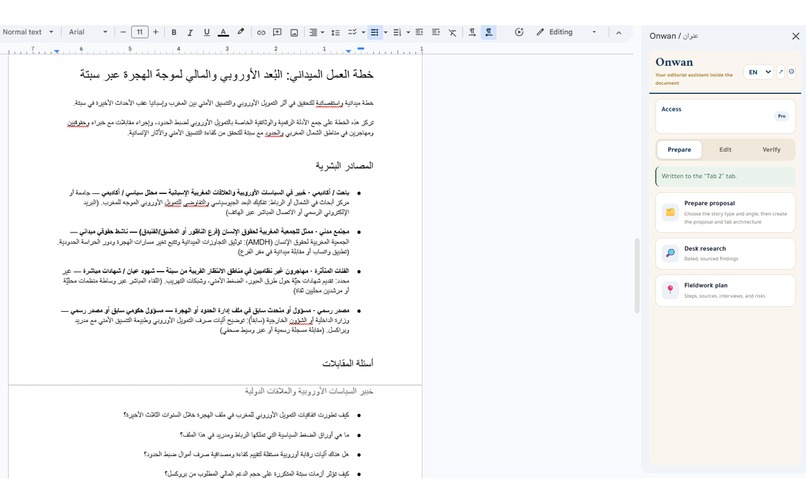Open the Normal text style dropdown

click(x=28, y=32)
